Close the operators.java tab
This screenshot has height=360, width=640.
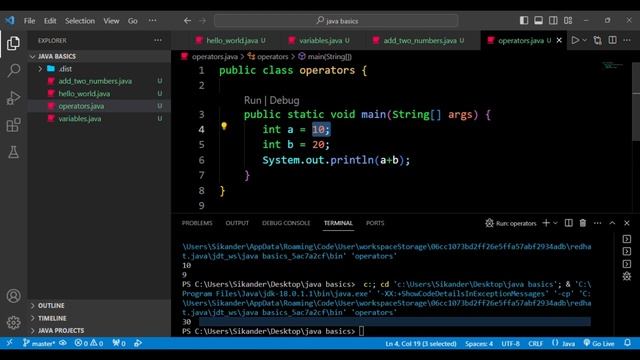pyautogui.click(x=559, y=40)
